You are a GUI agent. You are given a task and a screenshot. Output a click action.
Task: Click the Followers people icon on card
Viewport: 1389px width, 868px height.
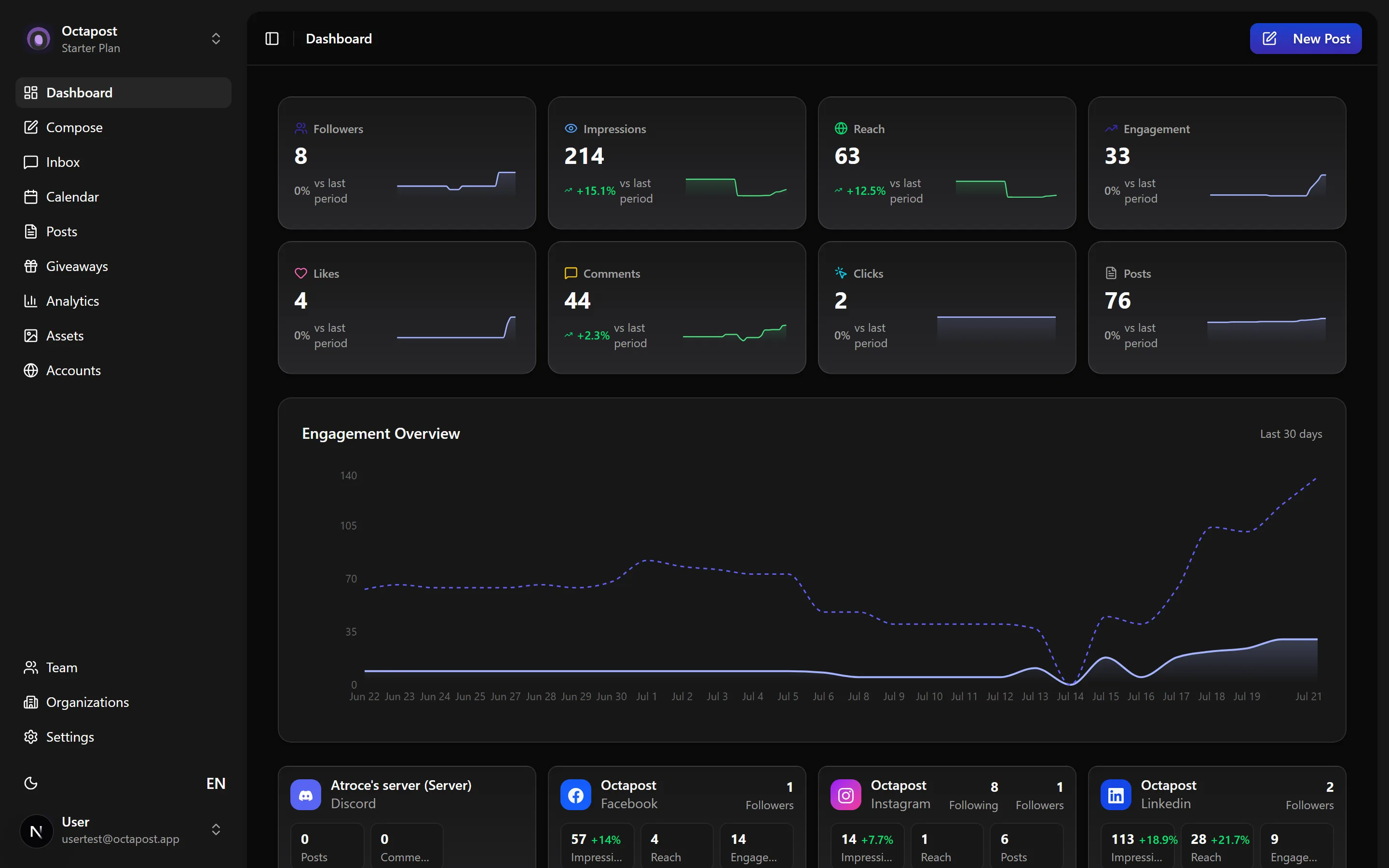click(301, 129)
